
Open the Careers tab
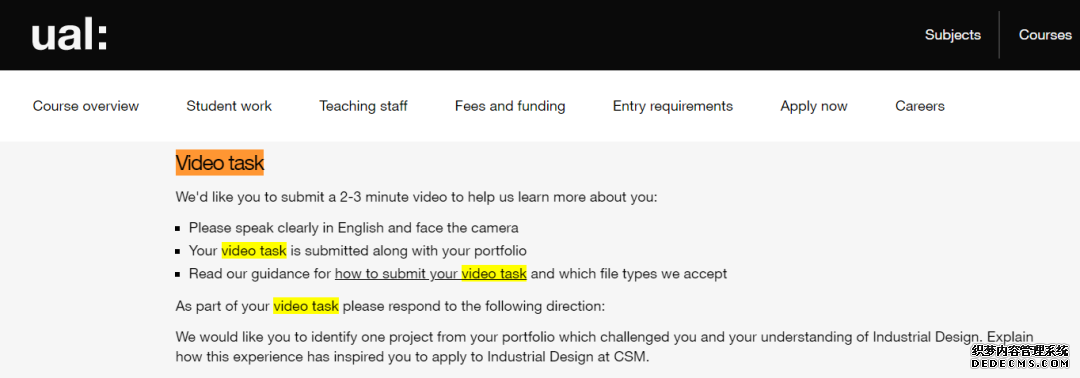pos(920,106)
